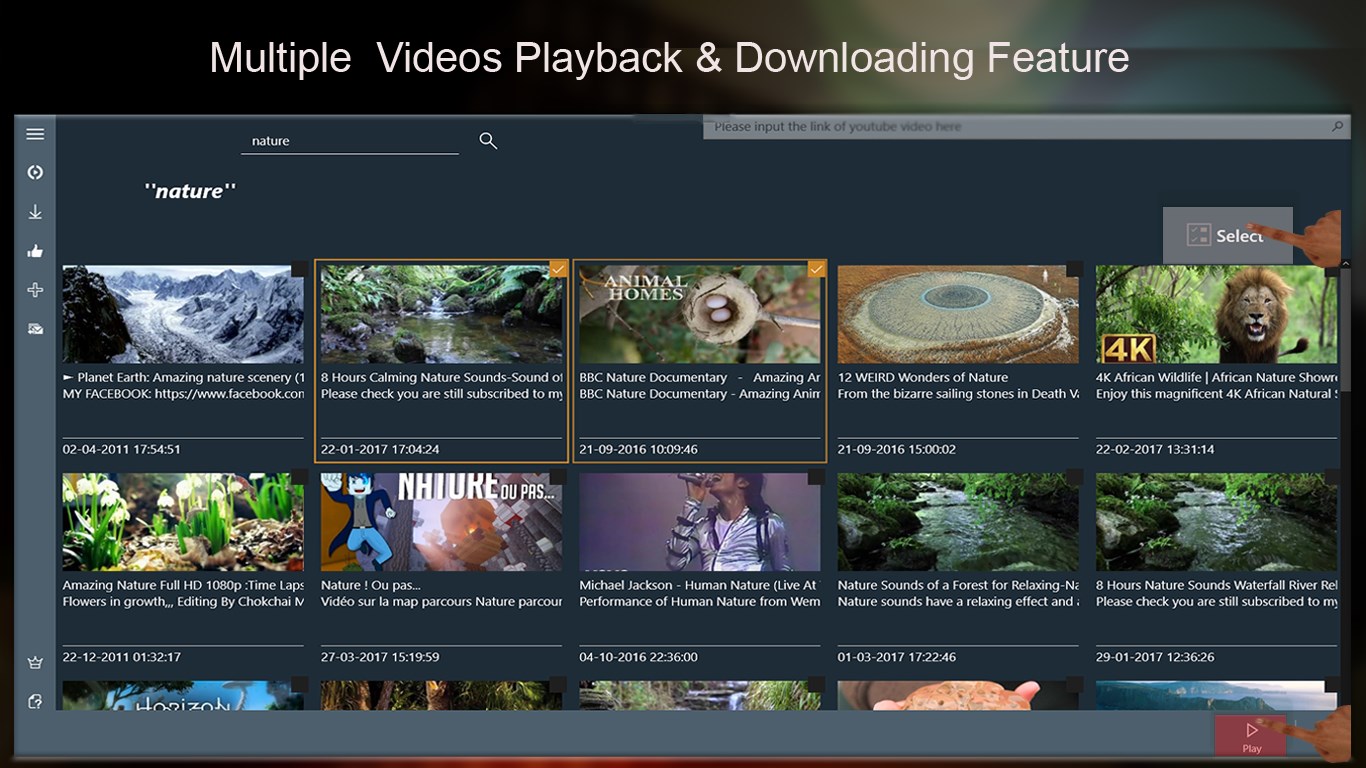This screenshot has width=1366, height=768.
Task: Click the date '22-12-2011 01:32:17'
Action: pos(122,658)
